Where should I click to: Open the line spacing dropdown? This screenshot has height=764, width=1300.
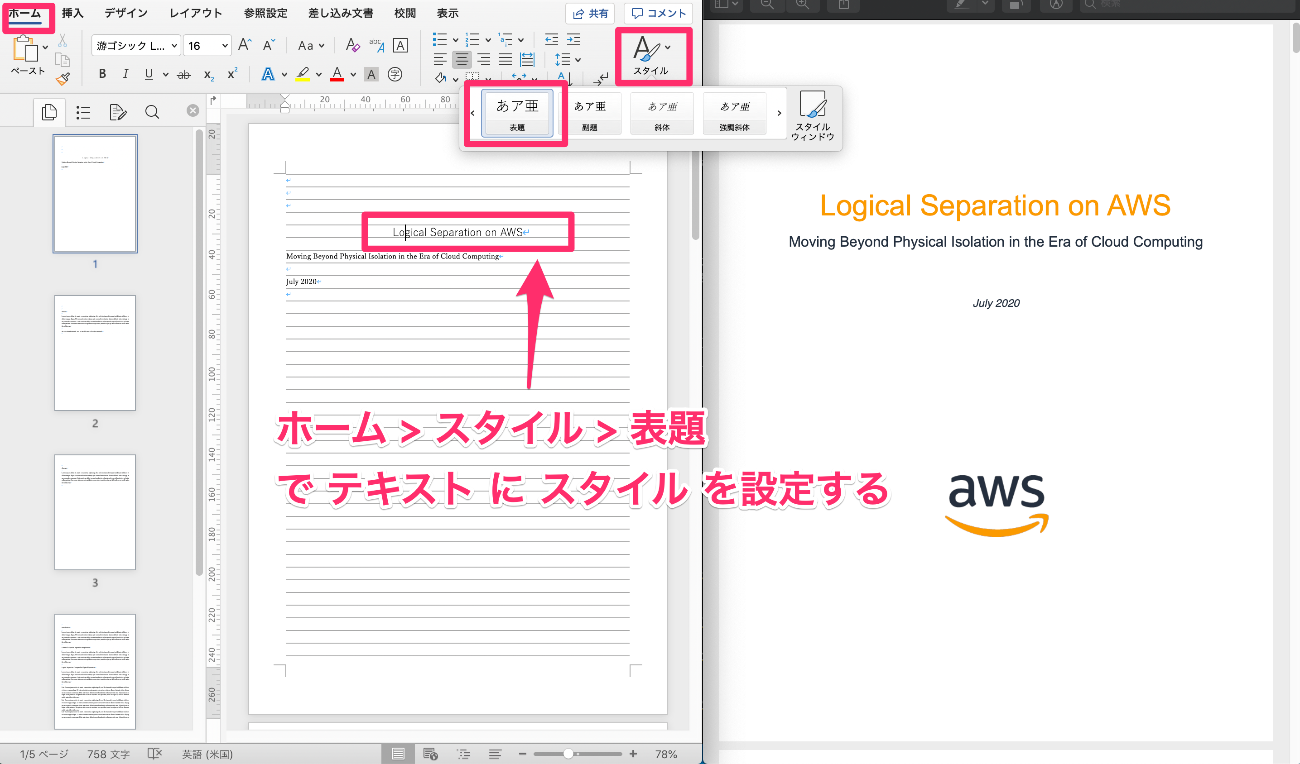[567, 59]
